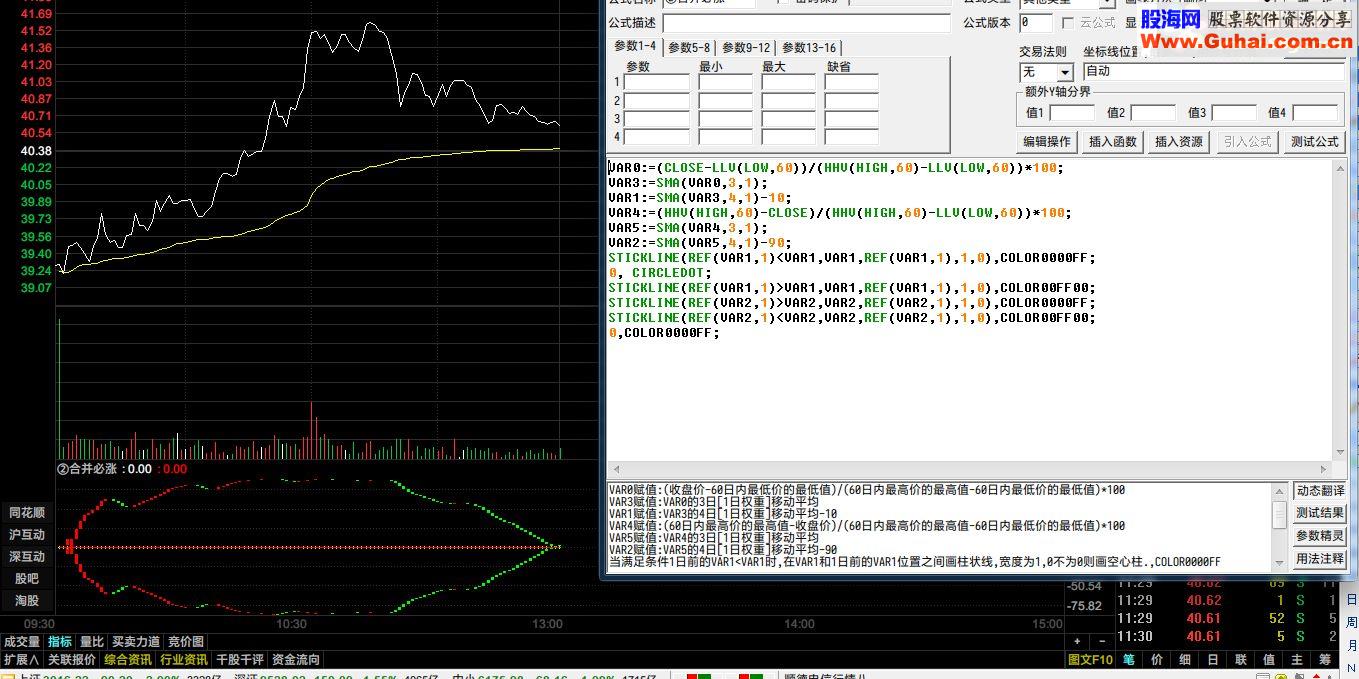
Task: Select the 价 tab below the trade list
Action: click(x=1156, y=660)
